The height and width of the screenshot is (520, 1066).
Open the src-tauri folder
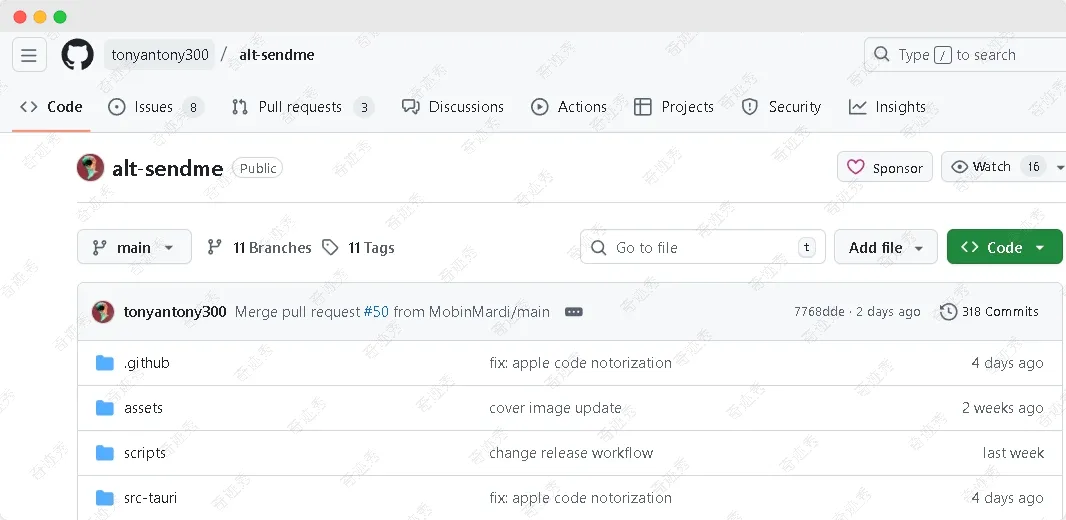tap(150, 498)
